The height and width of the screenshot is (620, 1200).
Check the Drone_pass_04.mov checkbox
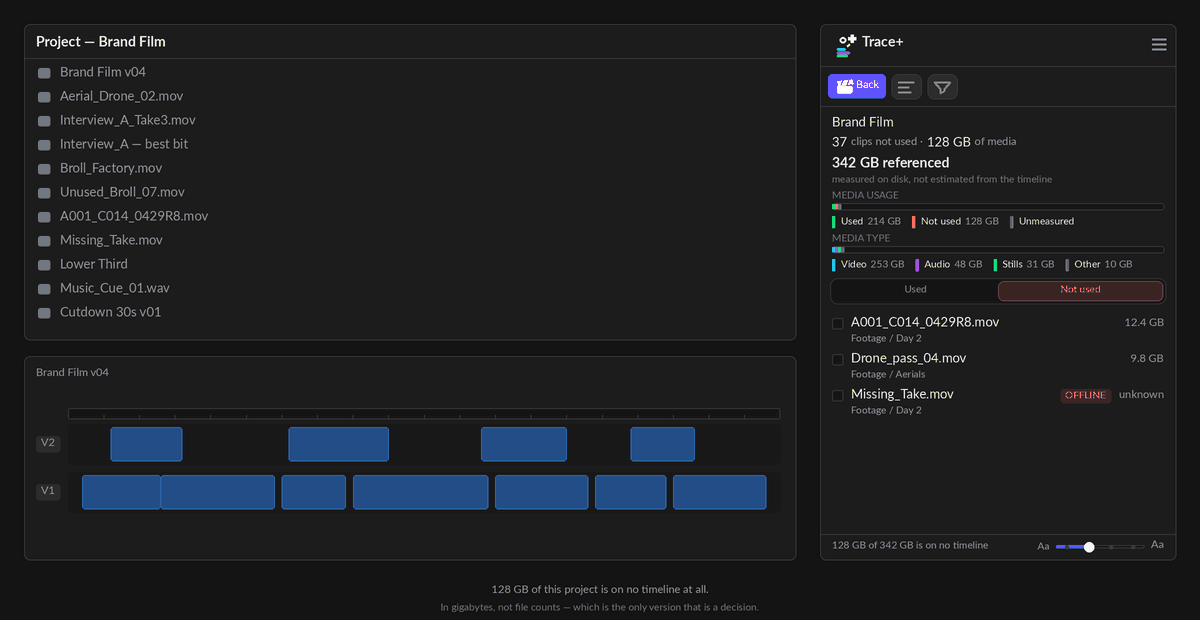coord(838,359)
